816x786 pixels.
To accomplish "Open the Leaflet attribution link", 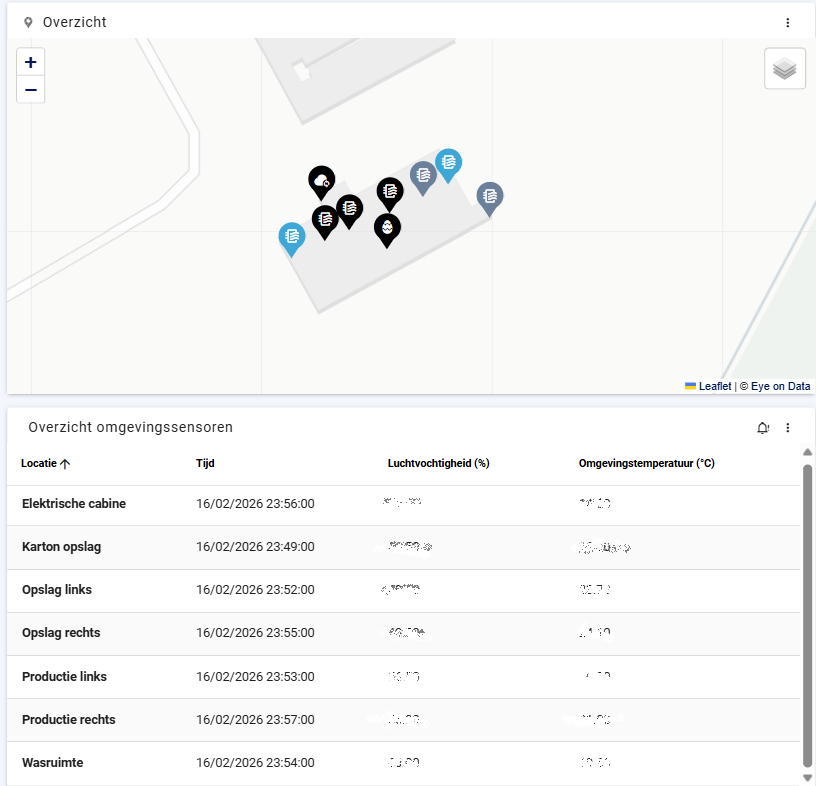I will coord(715,386).
